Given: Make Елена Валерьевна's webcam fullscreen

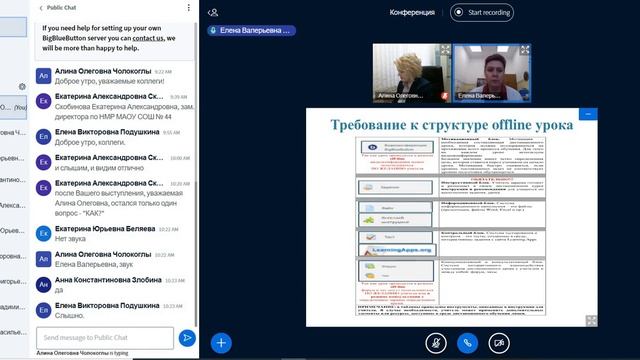Looking at the screenshot, I should (x=524, y=50).
